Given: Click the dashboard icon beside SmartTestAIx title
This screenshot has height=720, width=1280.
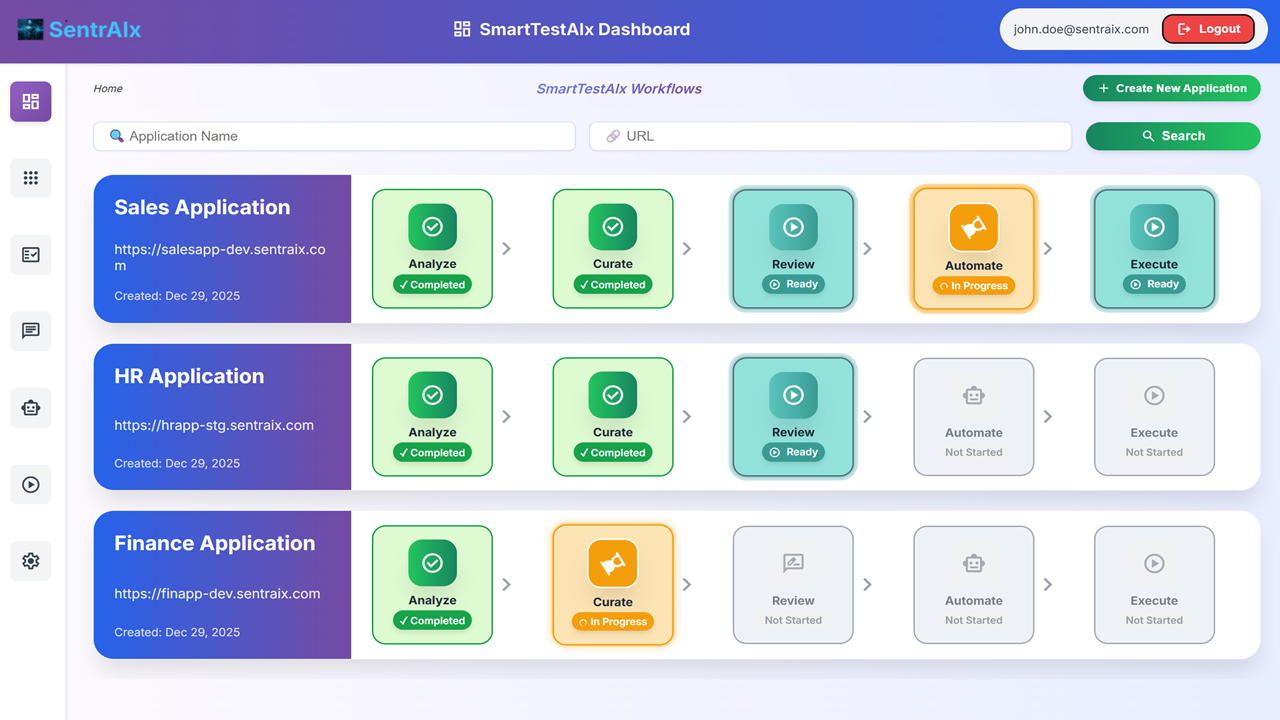Looking at the screenshot, I should tap(462, 29).
